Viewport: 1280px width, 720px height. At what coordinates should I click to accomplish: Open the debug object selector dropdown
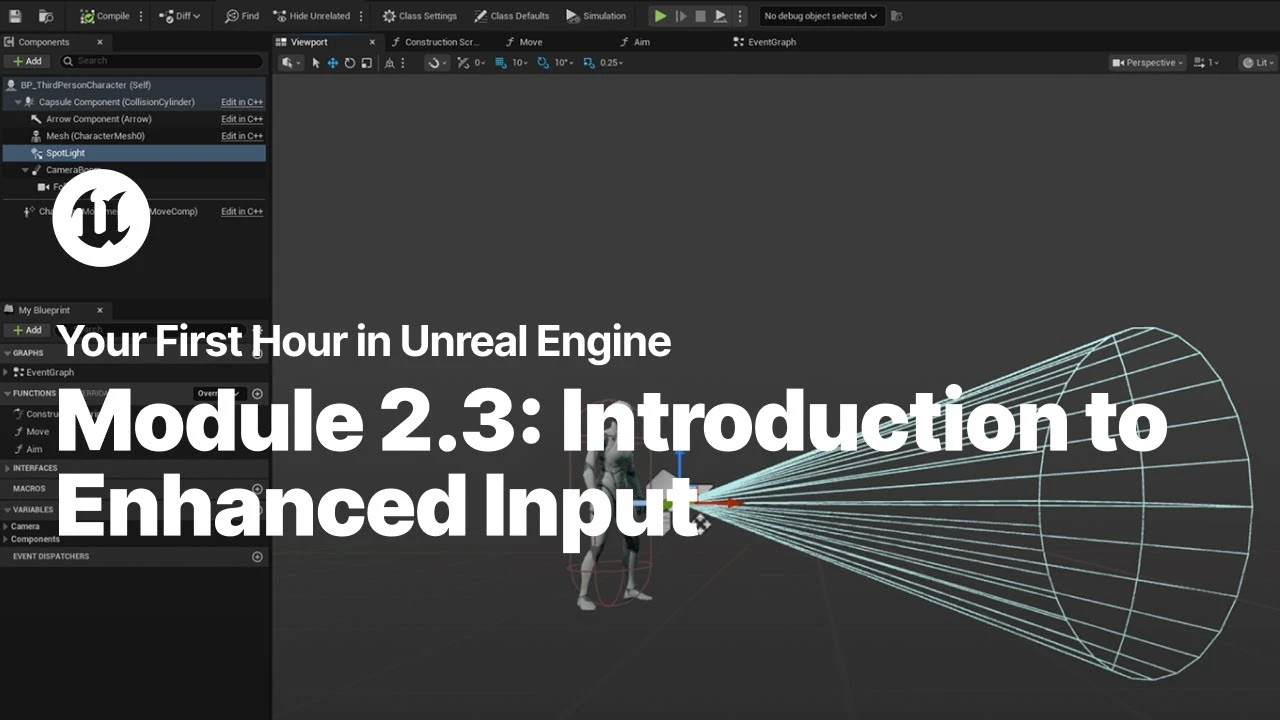pos(821,16)
